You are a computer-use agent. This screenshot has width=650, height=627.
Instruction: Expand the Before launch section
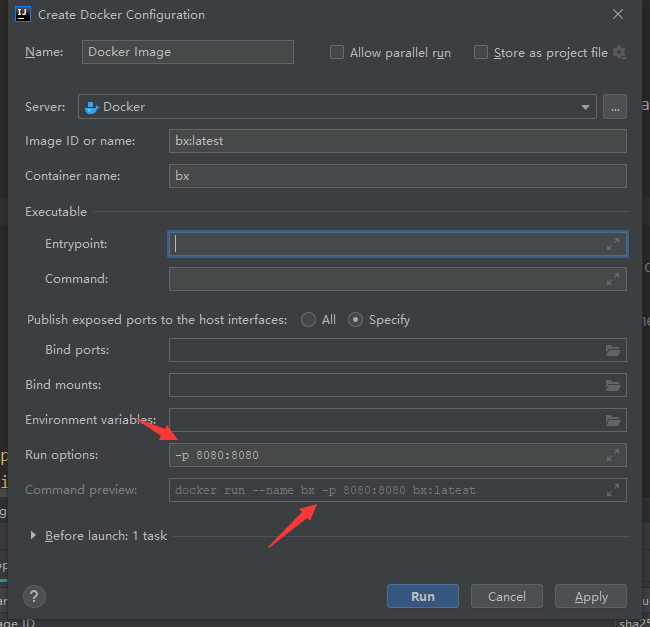(33, 536)
